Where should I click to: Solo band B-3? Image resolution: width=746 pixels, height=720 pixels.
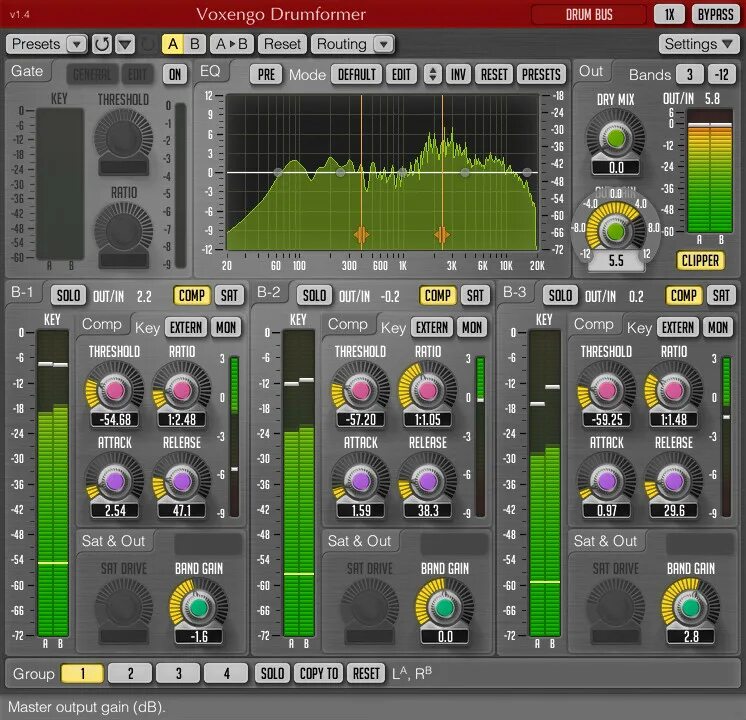pos(560,296)
